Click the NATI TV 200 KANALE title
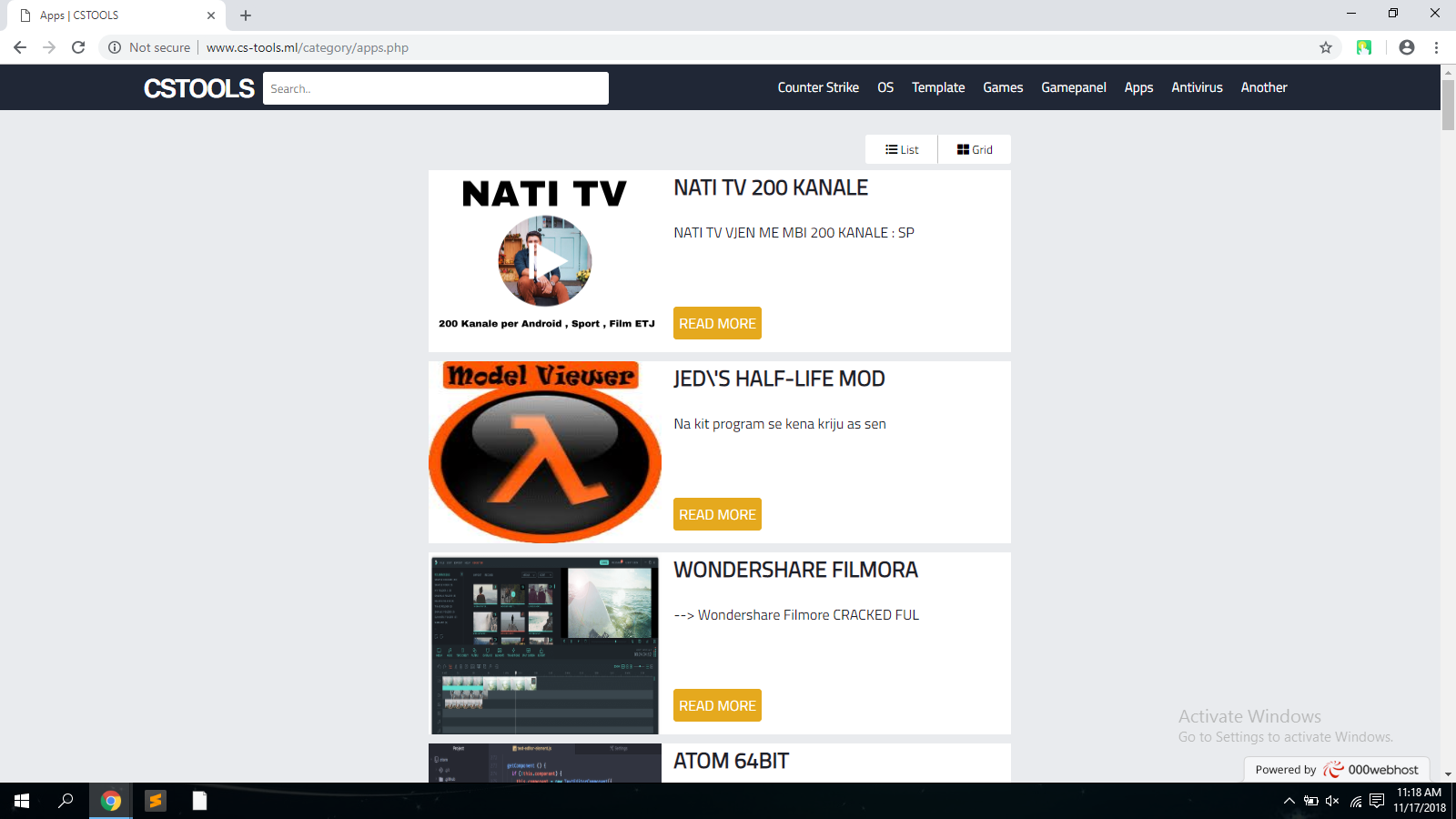The image size is (1456, 819). (x=771, y=187)
